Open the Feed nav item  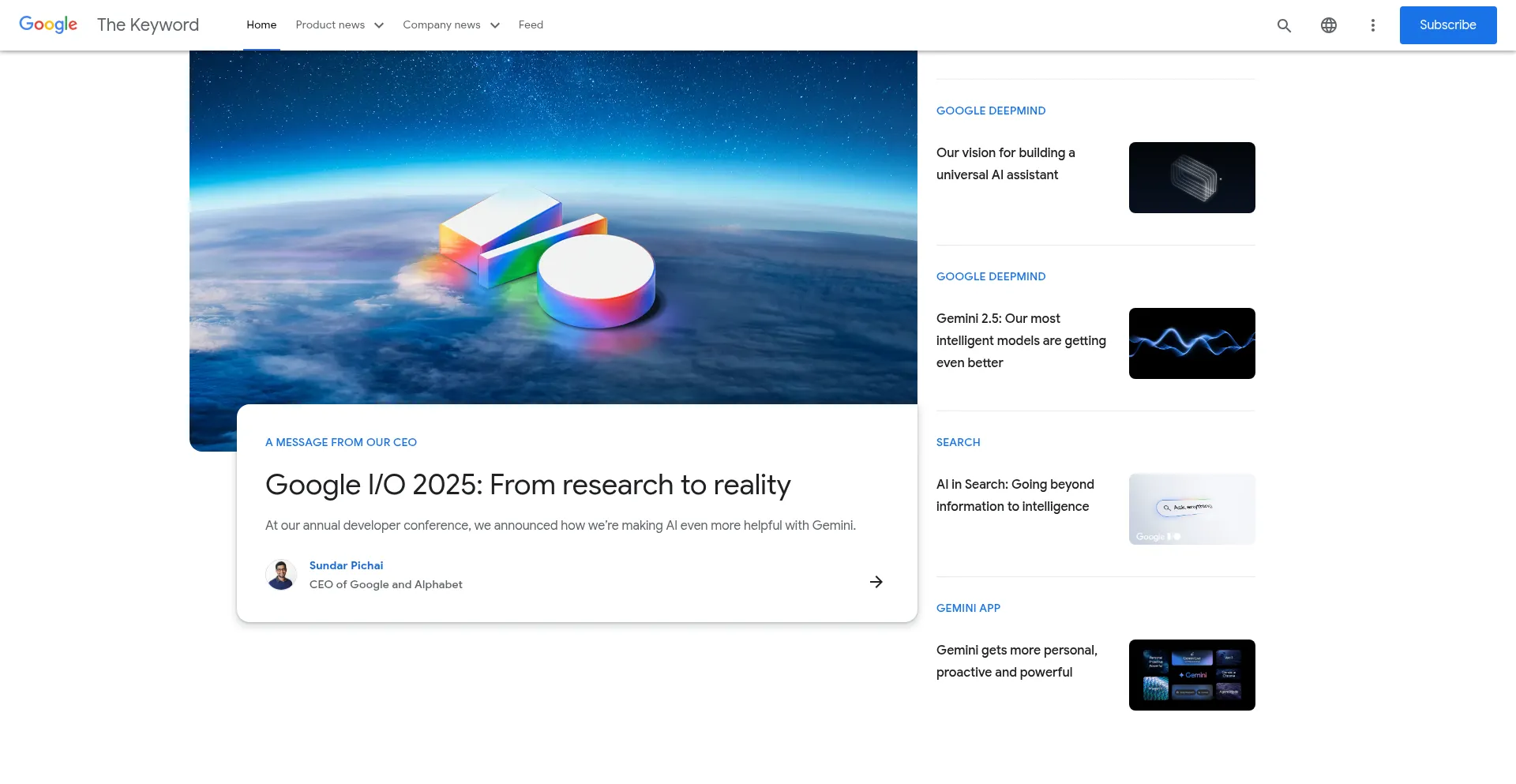[531, 25]
